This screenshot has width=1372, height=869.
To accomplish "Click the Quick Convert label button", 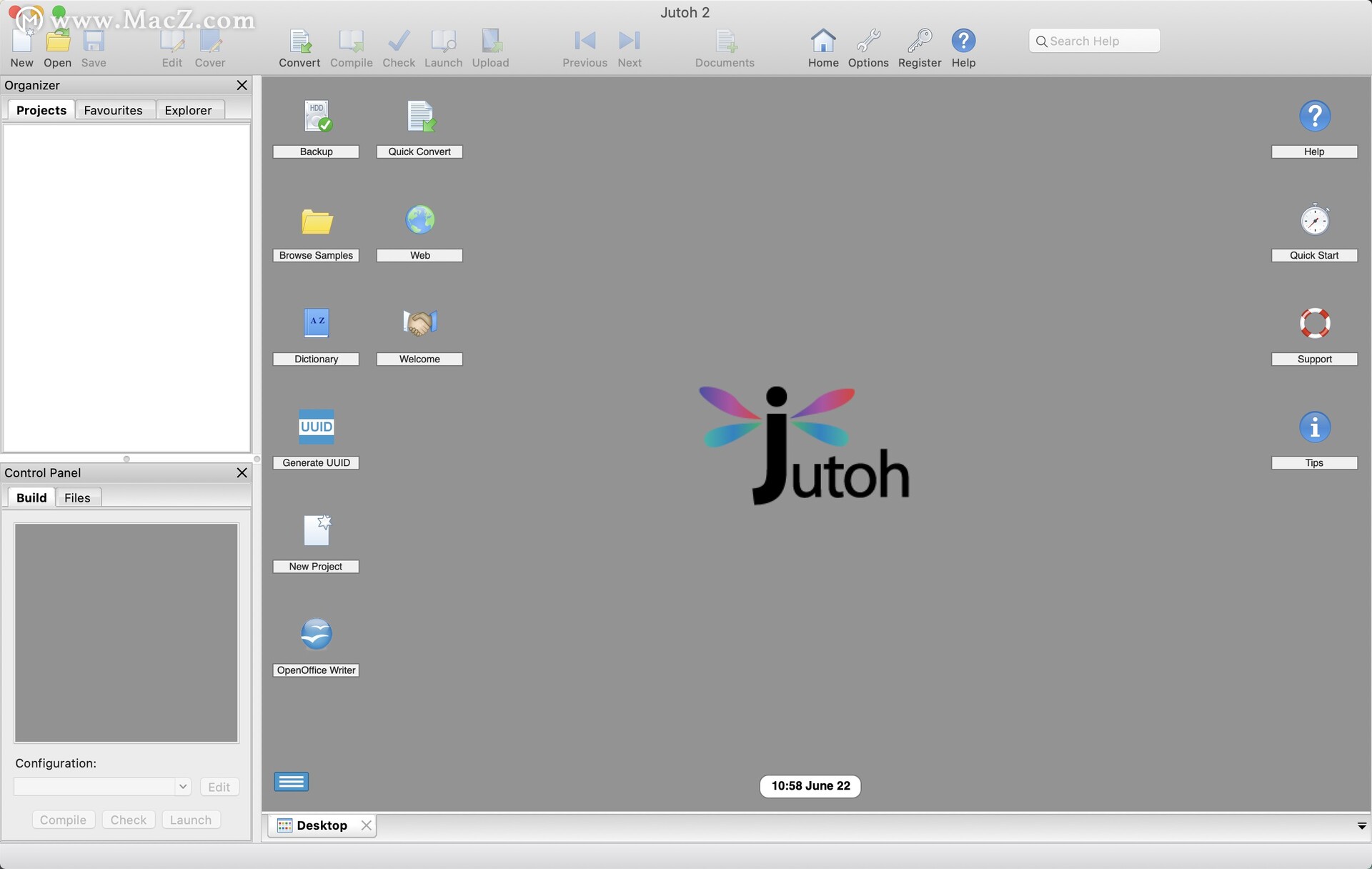I will click(x=419, y=152).
